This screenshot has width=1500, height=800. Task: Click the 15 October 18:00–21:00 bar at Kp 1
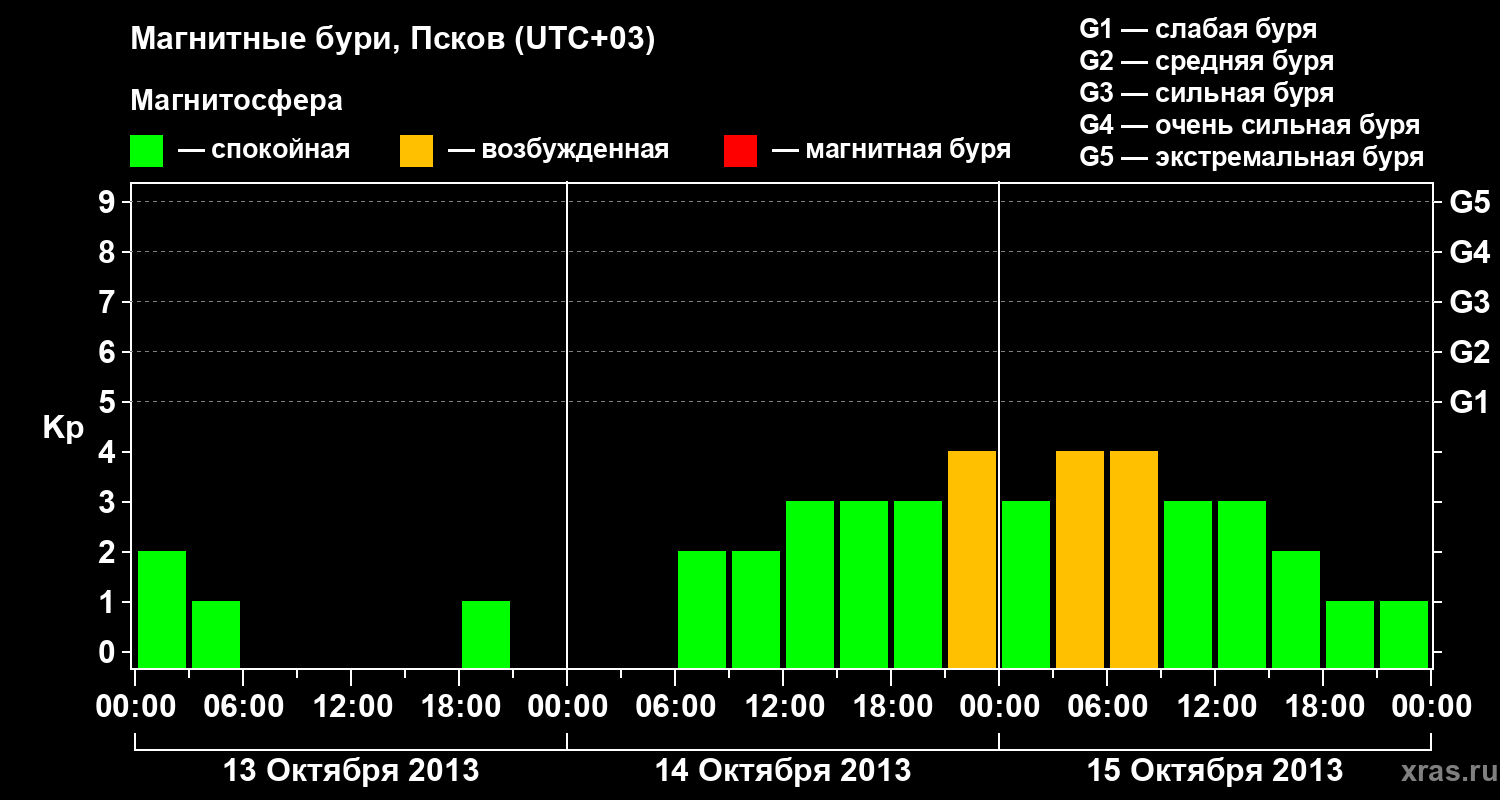tap(1350, 634)
